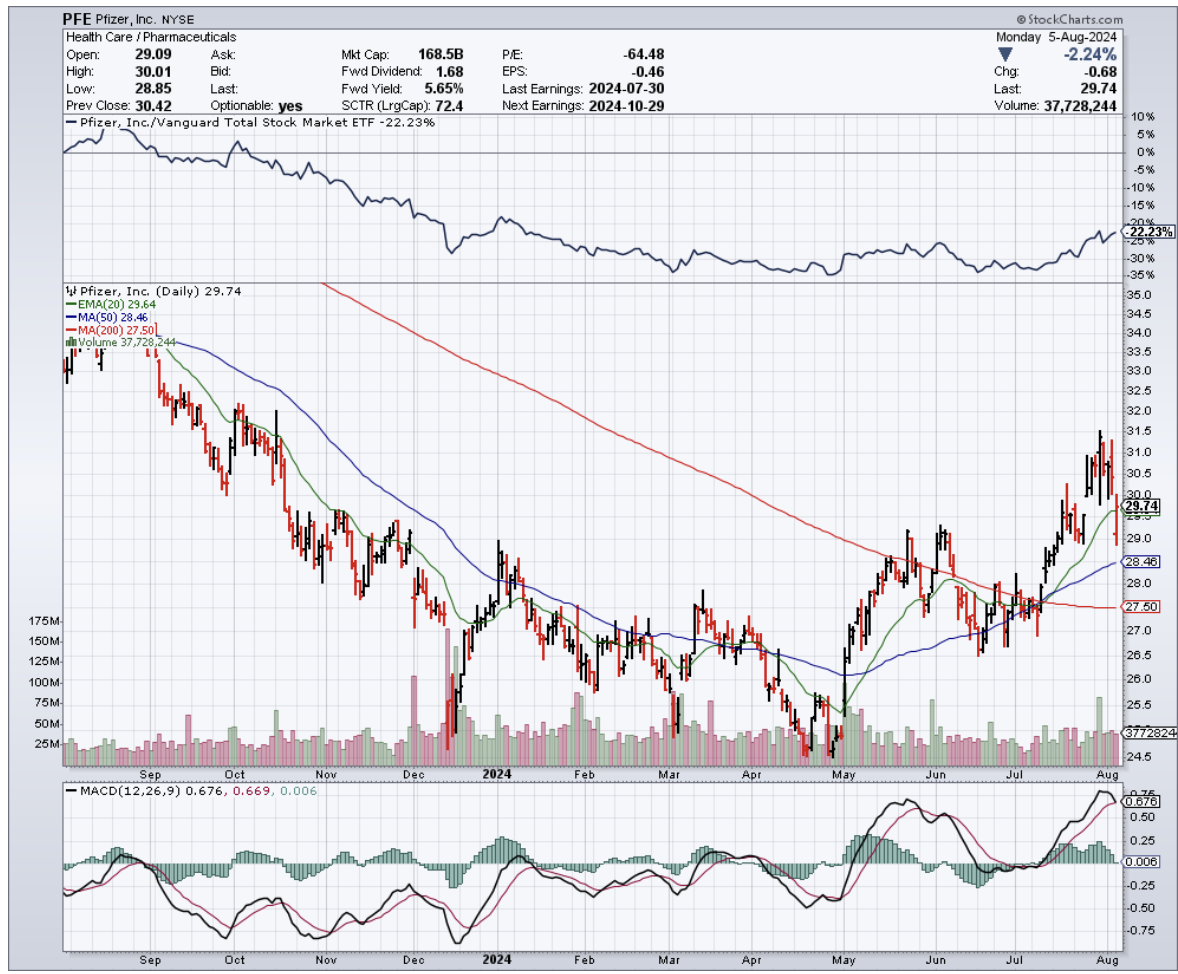Click the blue MA(50) legend line marker

tap(68, 317)
